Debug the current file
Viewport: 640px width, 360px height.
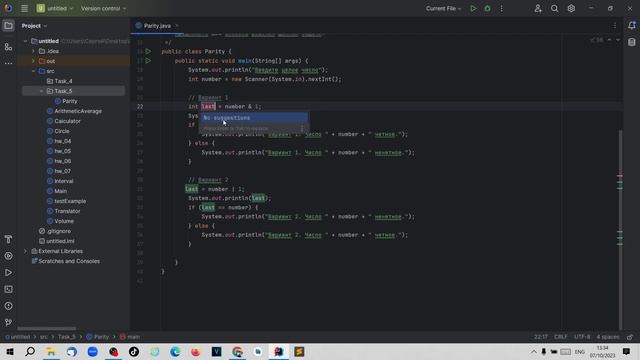pyautogui.click(x=487, y=8)
